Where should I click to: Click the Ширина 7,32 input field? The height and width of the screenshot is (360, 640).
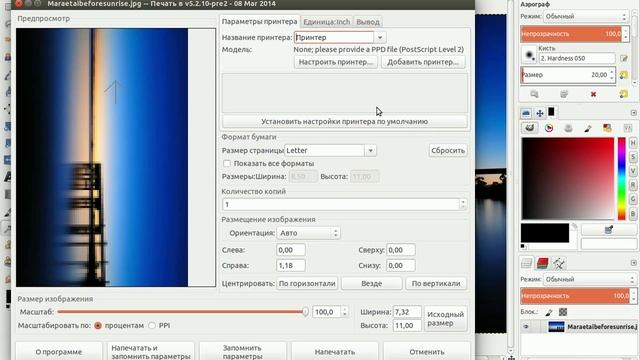407,312
